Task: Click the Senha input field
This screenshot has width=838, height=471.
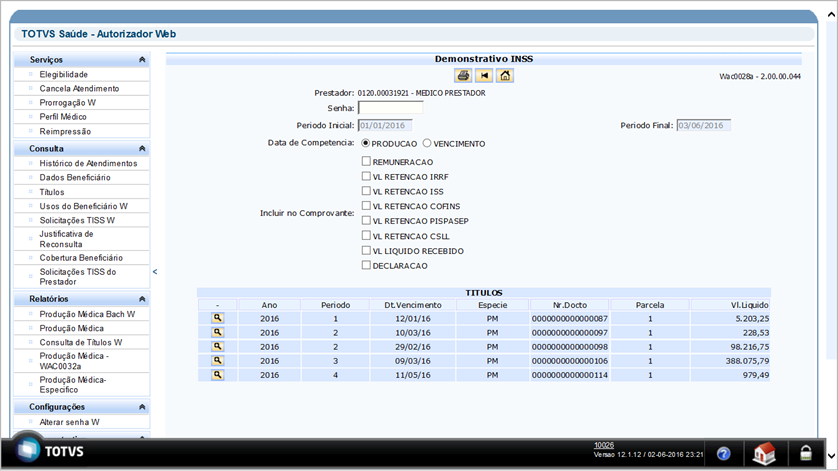Action: 391,108
